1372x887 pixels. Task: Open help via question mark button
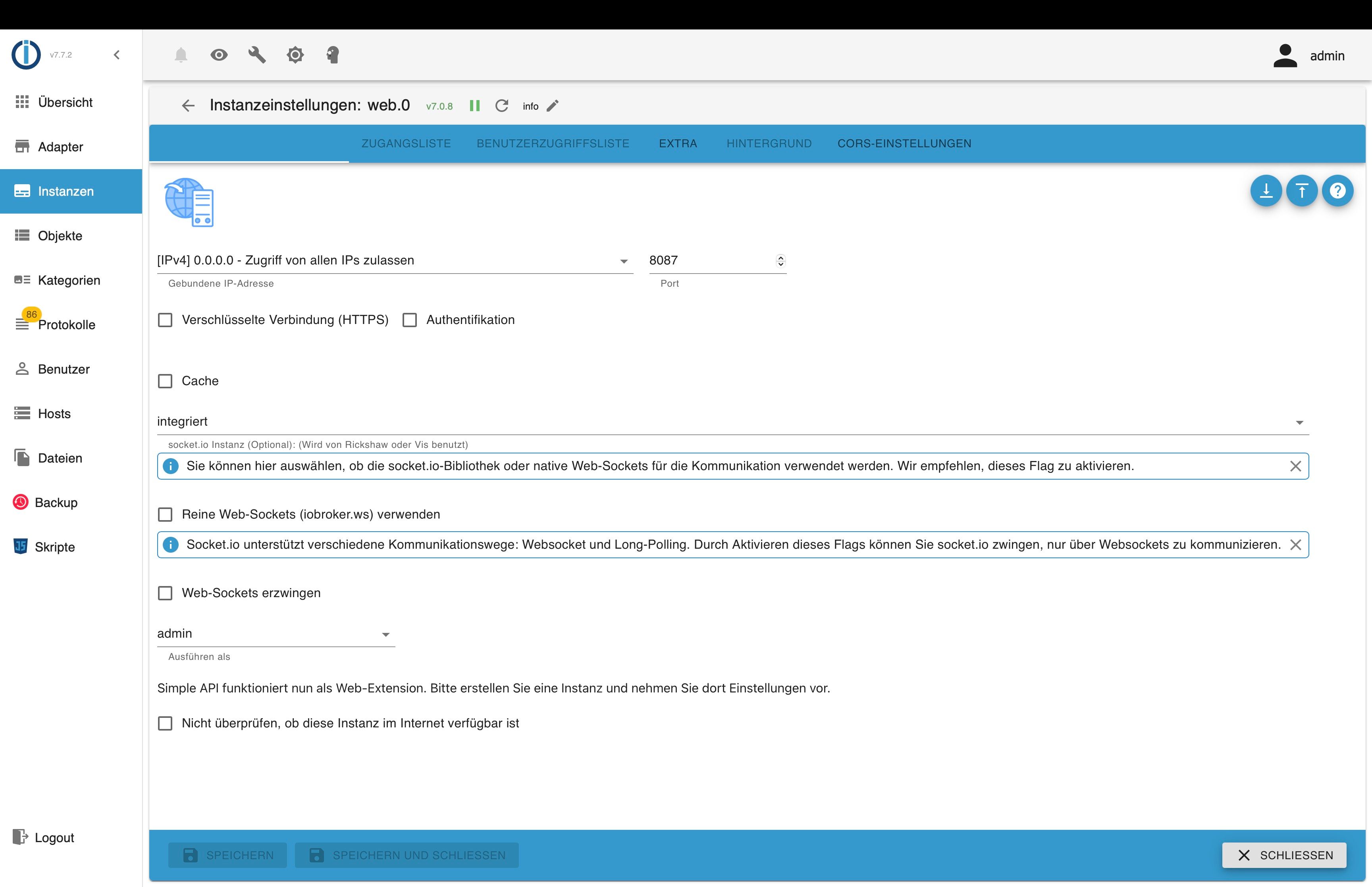tap(1337, 191)
